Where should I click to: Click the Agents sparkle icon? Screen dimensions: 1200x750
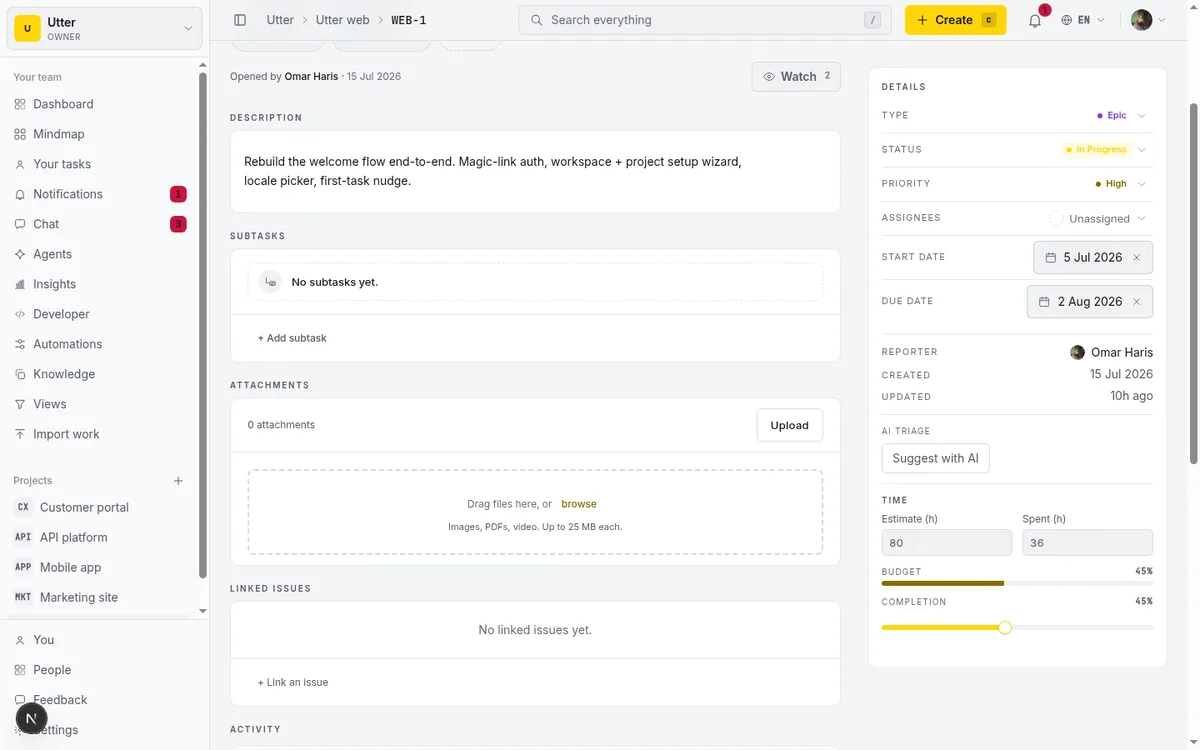coord(20,254)
